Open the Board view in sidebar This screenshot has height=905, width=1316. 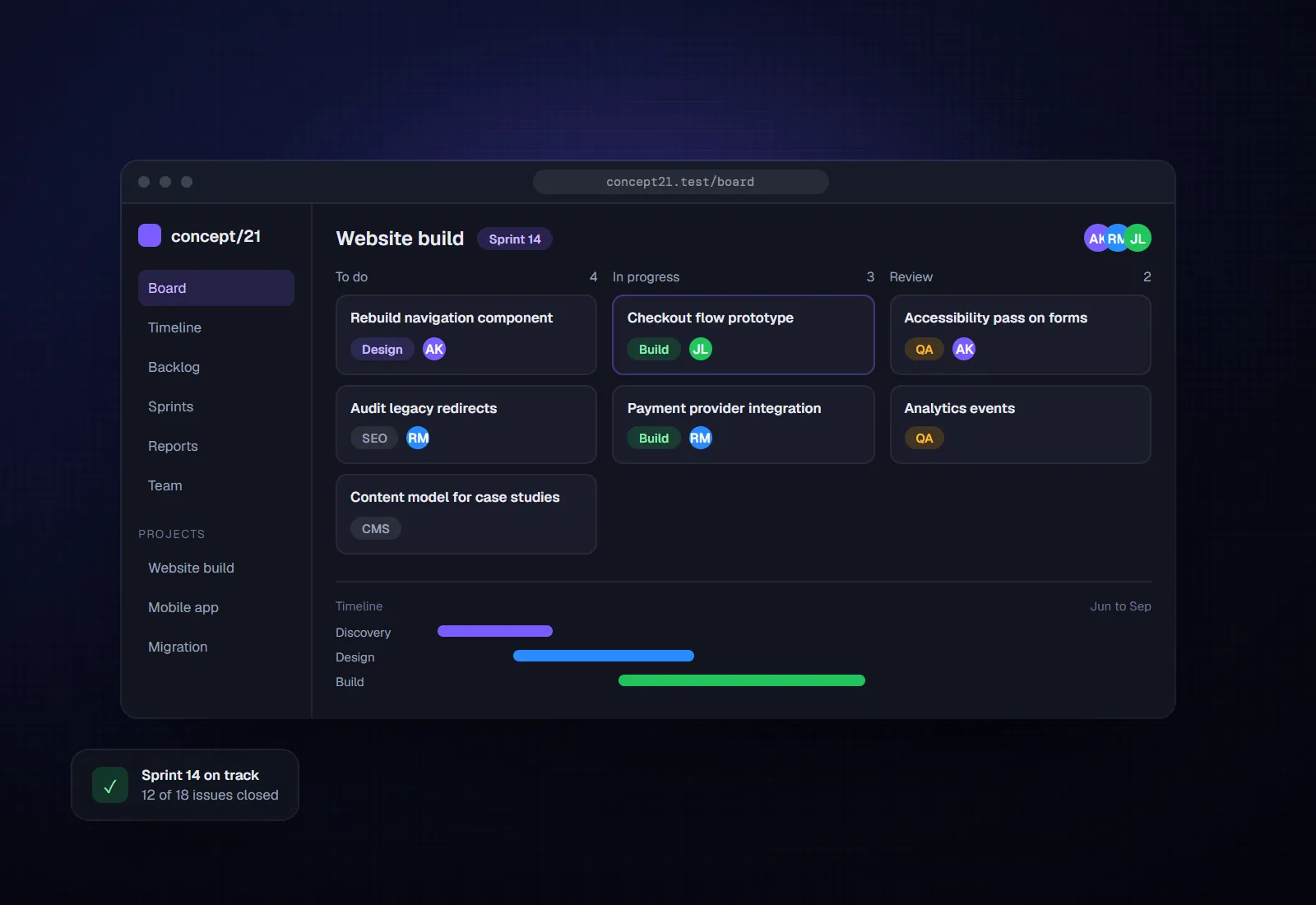click(x=216, y=288)
